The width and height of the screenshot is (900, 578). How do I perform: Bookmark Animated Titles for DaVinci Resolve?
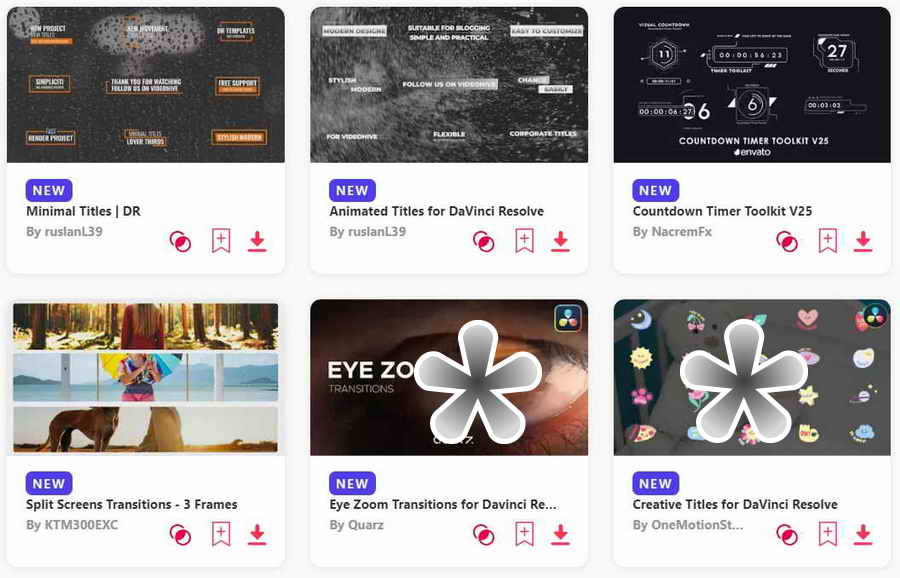524,241
